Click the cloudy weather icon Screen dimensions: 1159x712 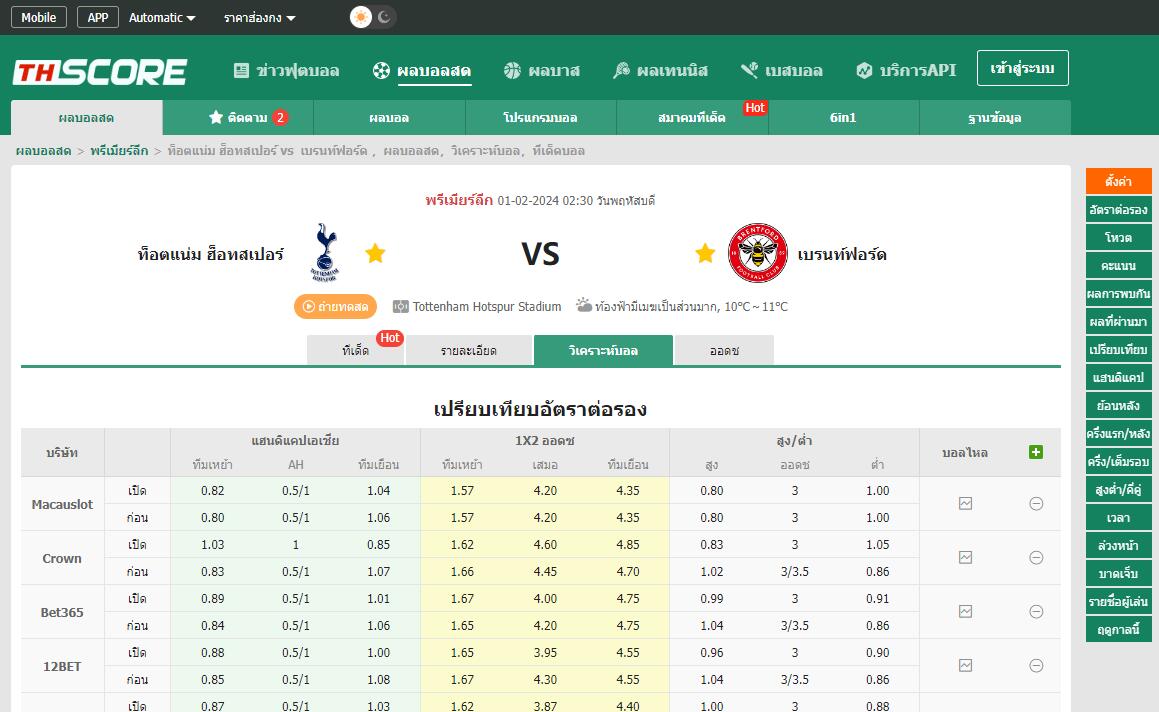click(584, 305)
